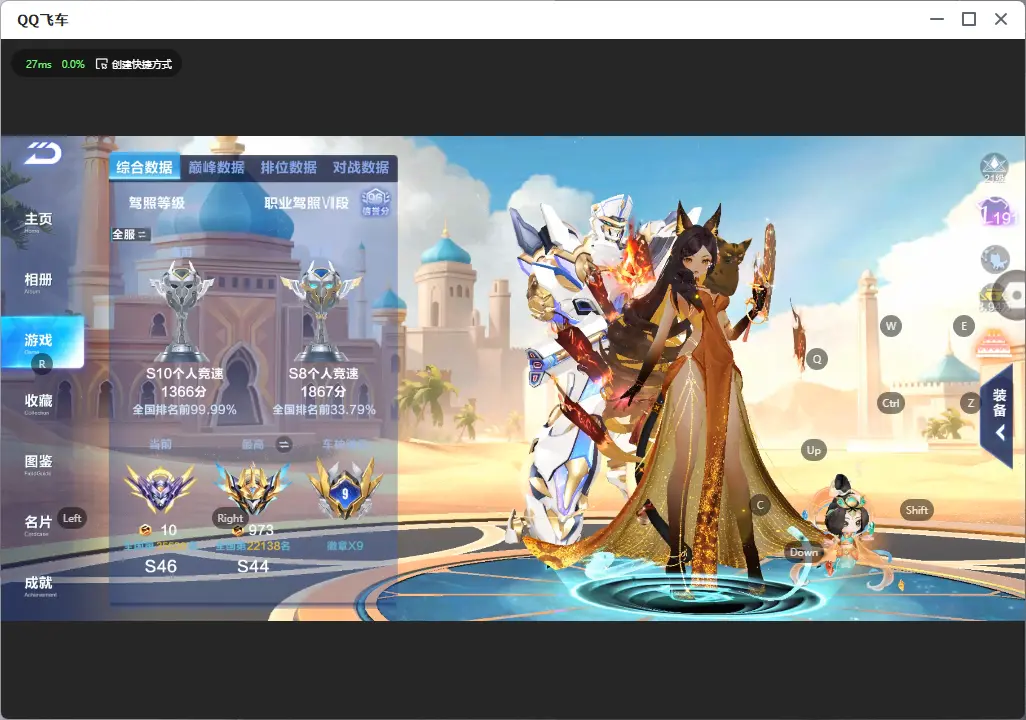
Task: Switch to the 综合数据 tab
Action: [145, 168]
